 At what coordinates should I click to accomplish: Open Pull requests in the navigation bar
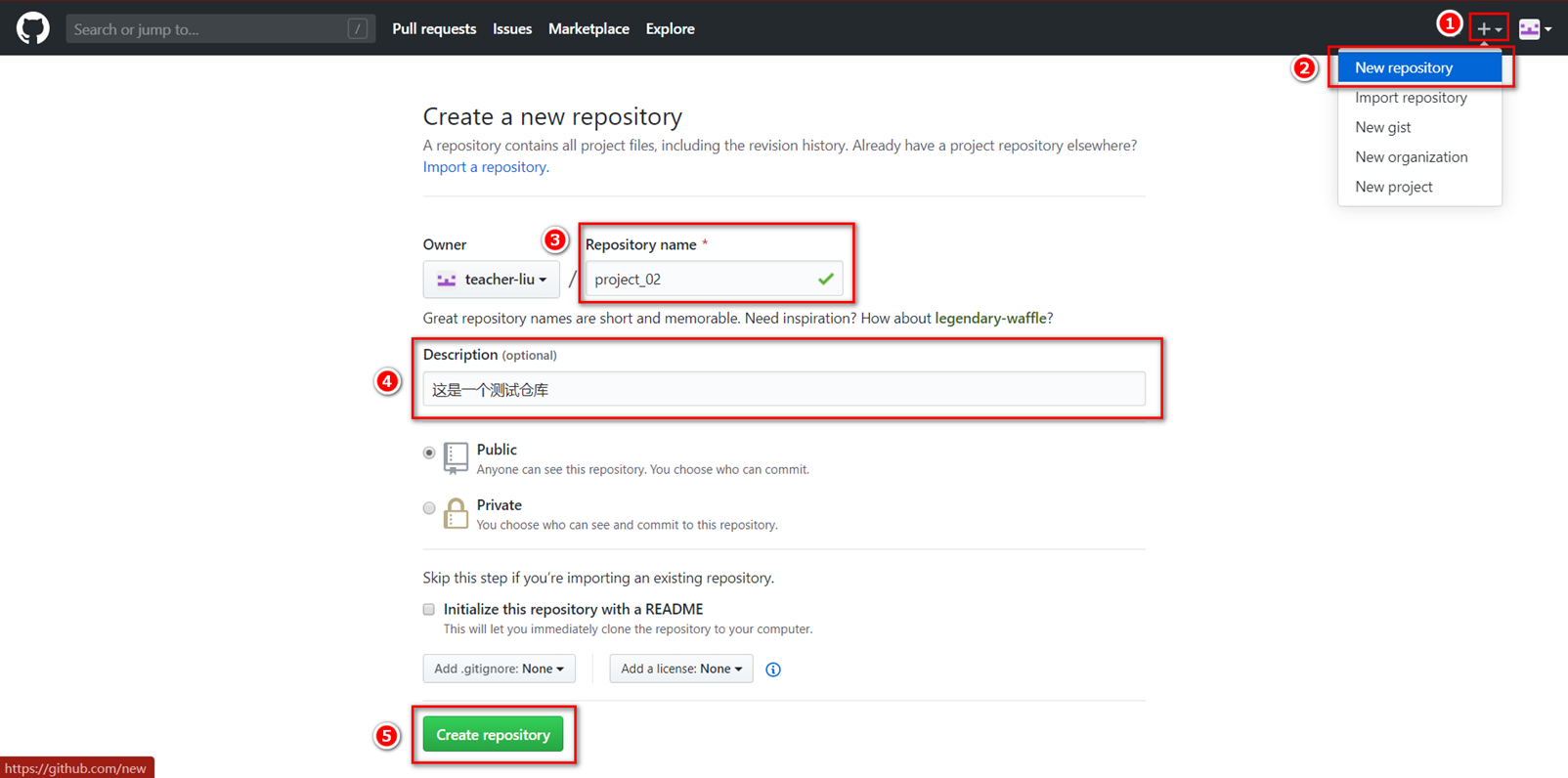coord(434,29)
